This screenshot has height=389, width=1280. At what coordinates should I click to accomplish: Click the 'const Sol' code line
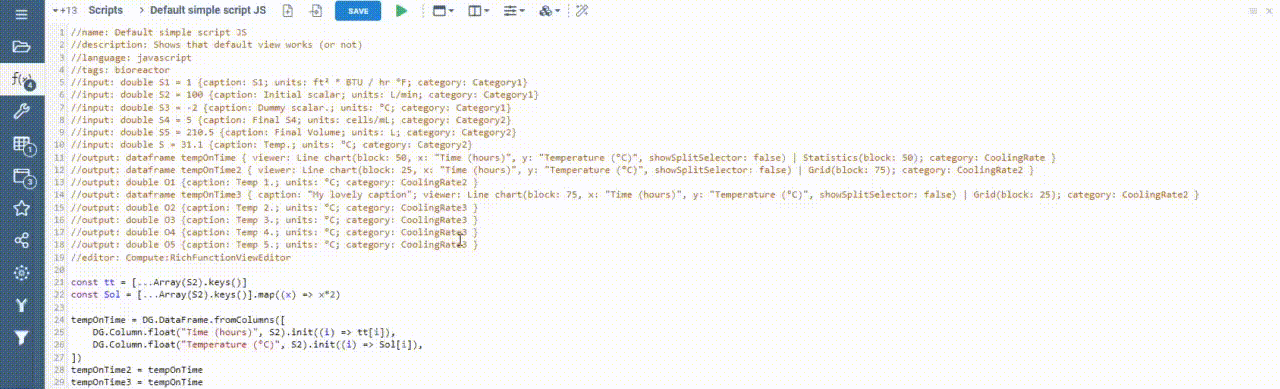pyautogui.click(x=206, y=295)
